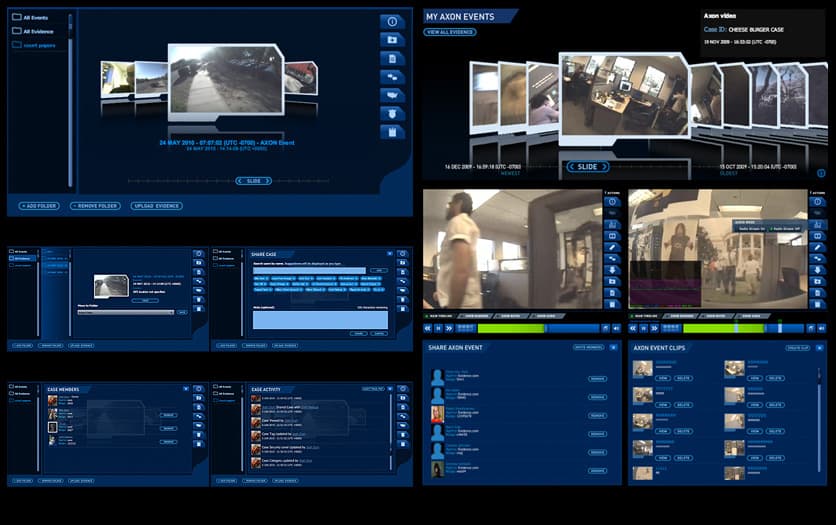Click badge shield icon in top-left panel
Viewport: 836px width, 525px height.
[392, 114]
